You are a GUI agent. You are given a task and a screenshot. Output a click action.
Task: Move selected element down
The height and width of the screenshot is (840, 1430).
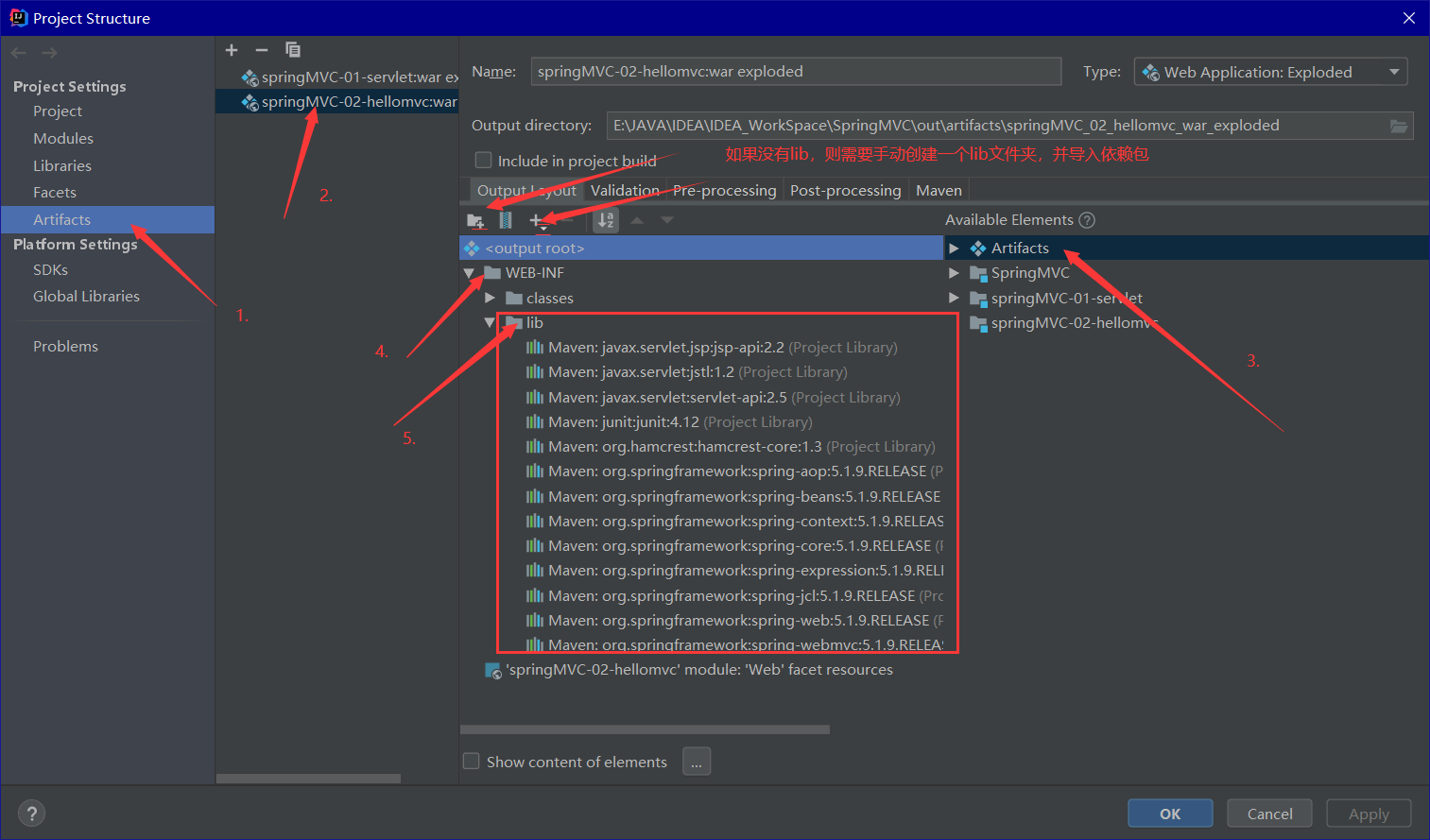tap(667, 220)
